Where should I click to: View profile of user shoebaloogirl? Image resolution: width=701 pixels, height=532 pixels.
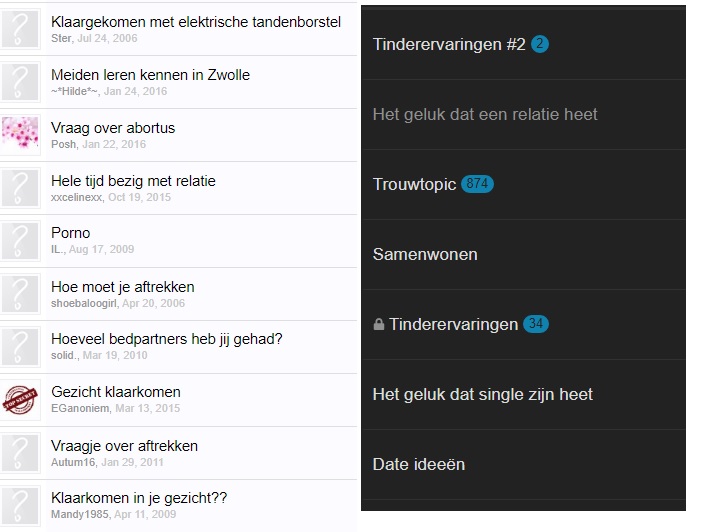(x=84, y=303)
